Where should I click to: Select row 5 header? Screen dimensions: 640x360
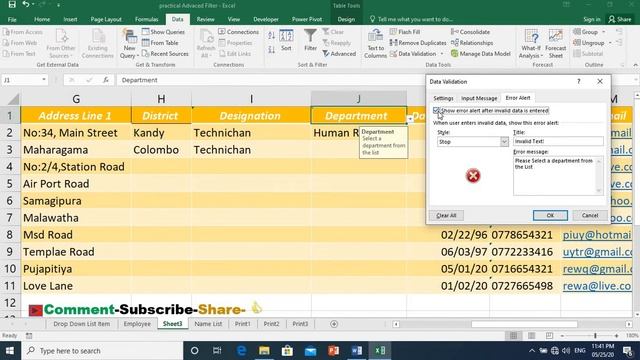[x=10, y=184]
